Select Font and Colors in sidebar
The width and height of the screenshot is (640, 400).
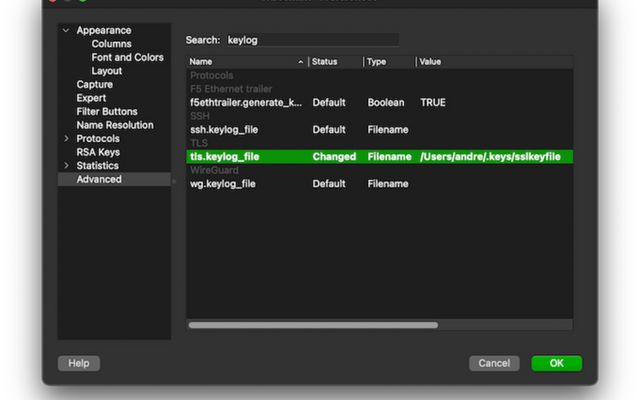click(127, 58)
